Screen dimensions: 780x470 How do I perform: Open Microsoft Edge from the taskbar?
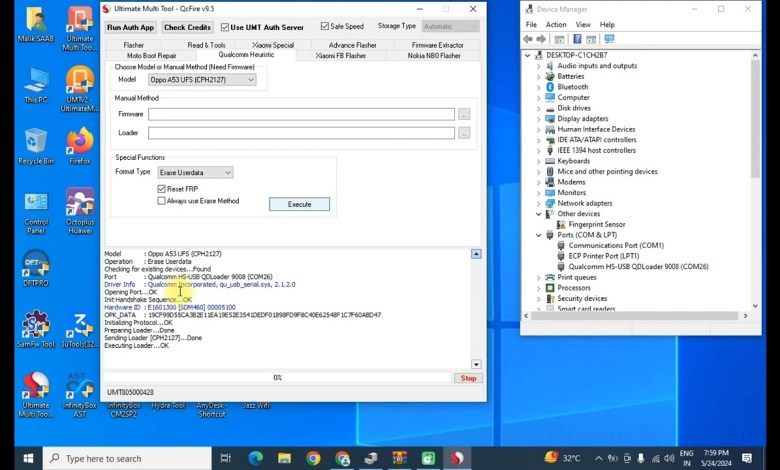tap(256, 458)
